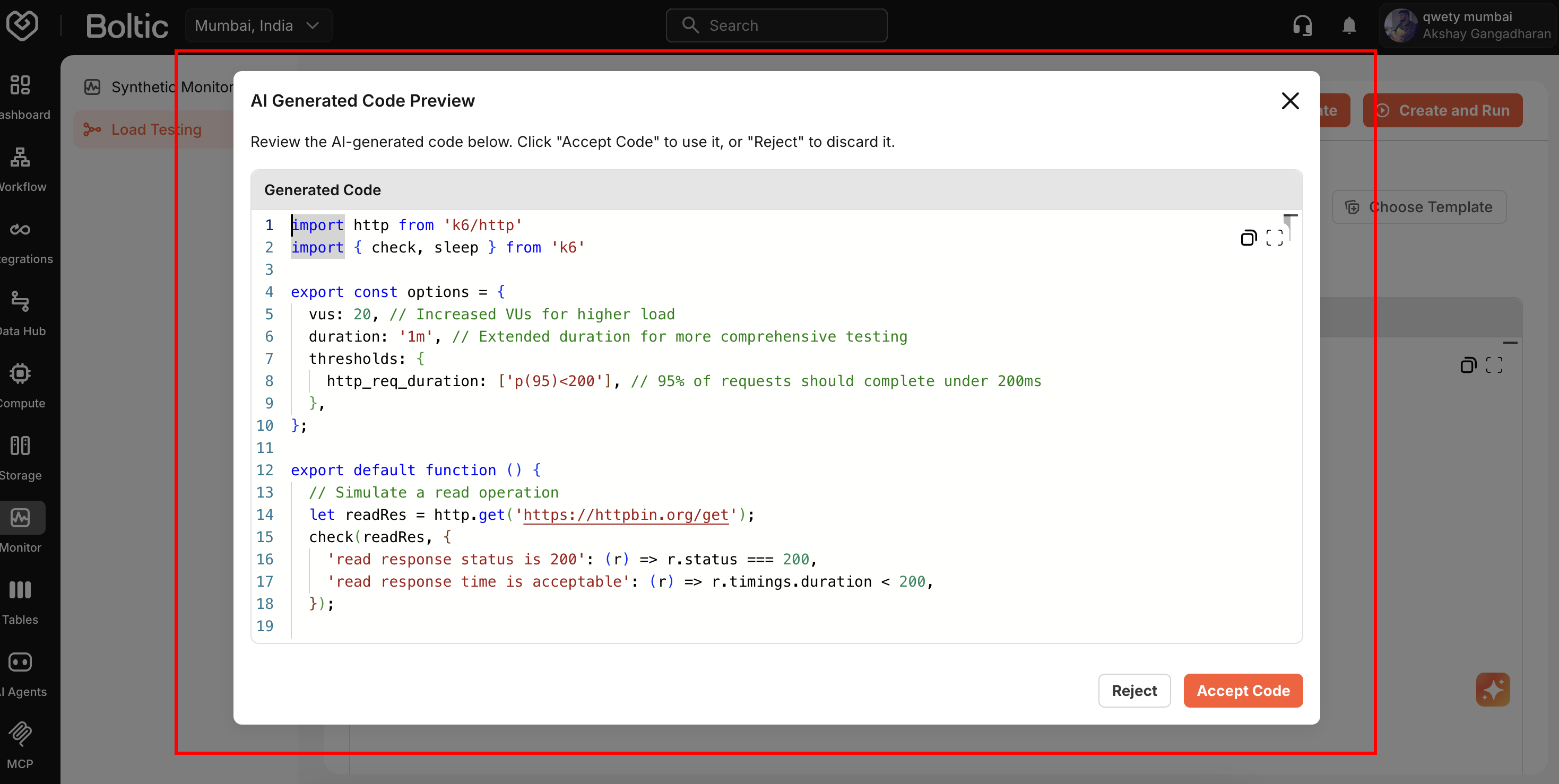The image size is (1559, 784).
Task: Switch to the Load Testing tab
Action: point(156,129)
